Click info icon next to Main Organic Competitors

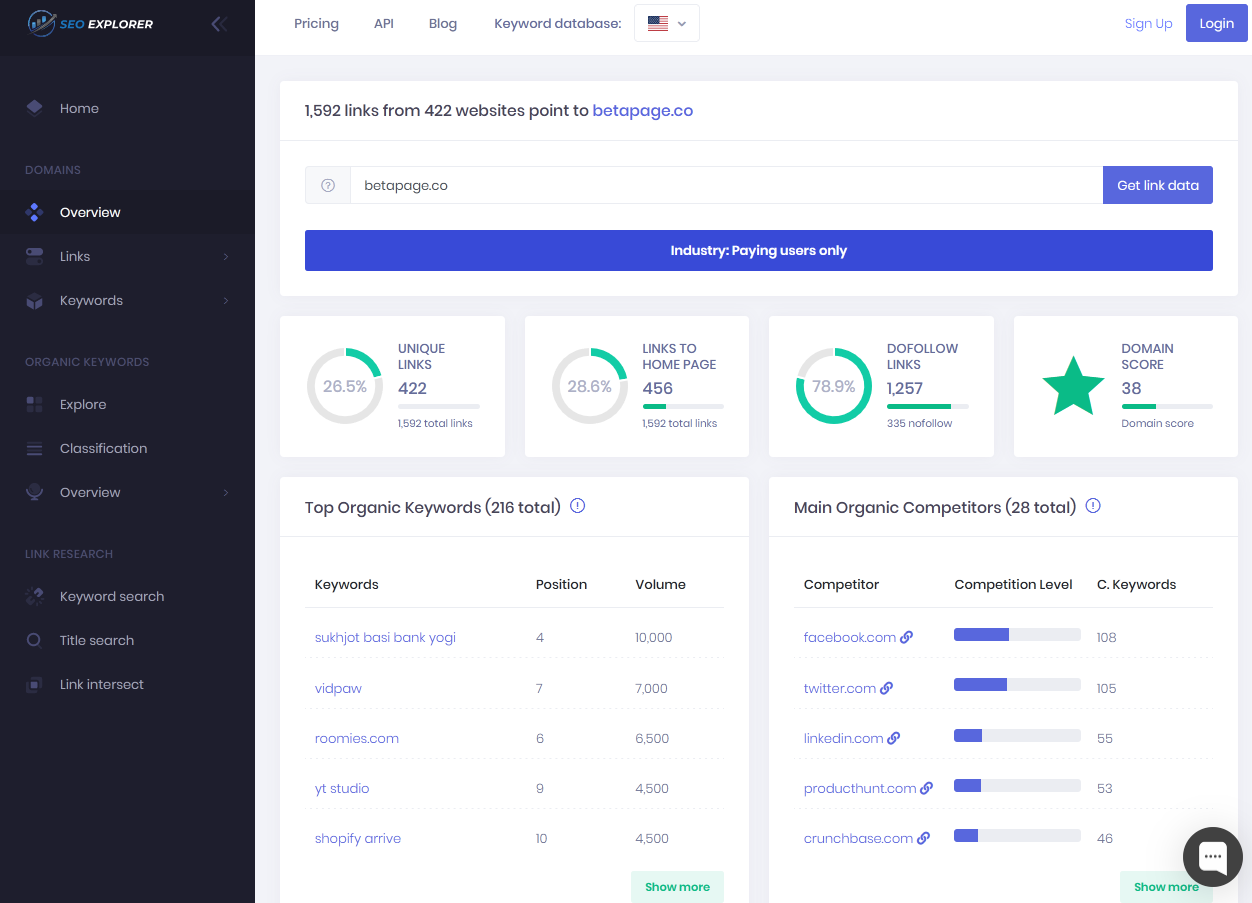pyautogui.click(x=1093, y=506)
